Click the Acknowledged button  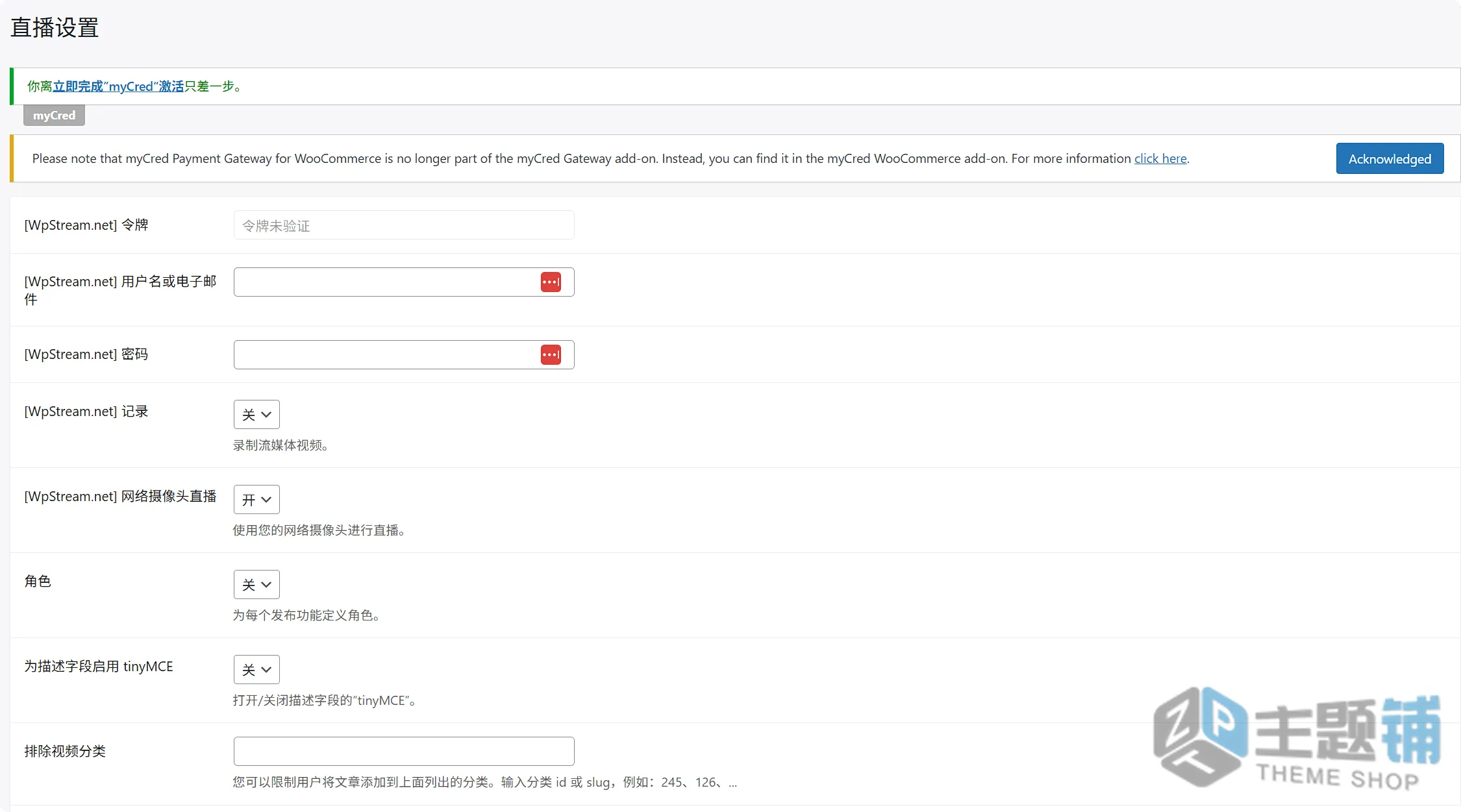[x=1390, y=159]
